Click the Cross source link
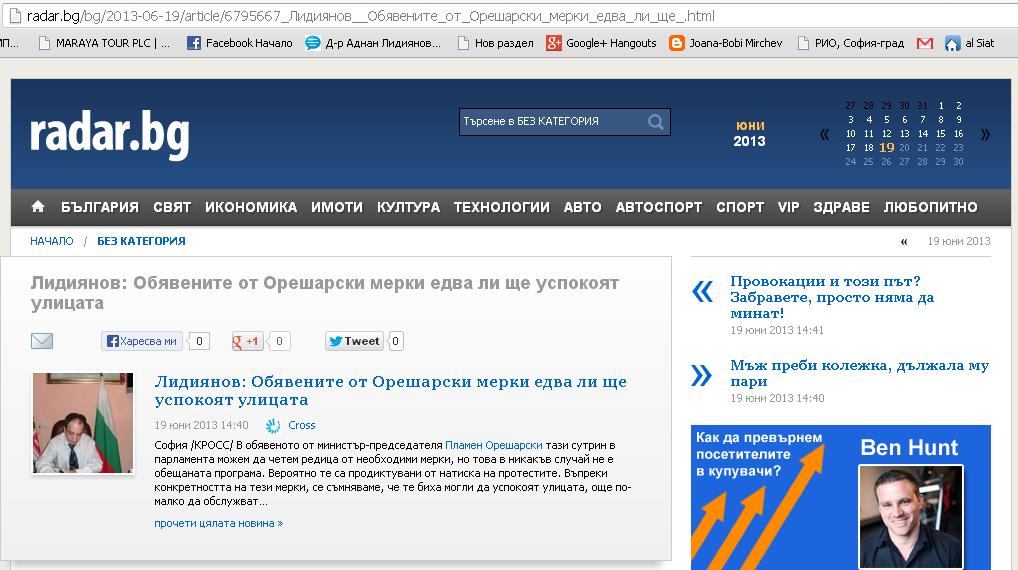The height and width of the screenshot is (570, 1018). (301, 425)
